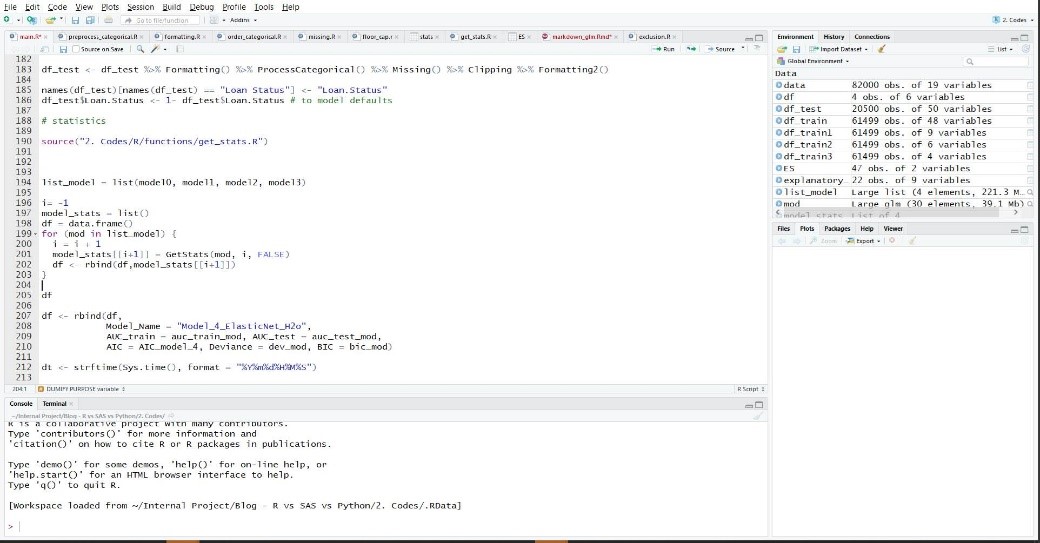Click Compile Report notebook icon
Image resolution: width=1040 pixels, height=543 pixels.
point(180,49)
